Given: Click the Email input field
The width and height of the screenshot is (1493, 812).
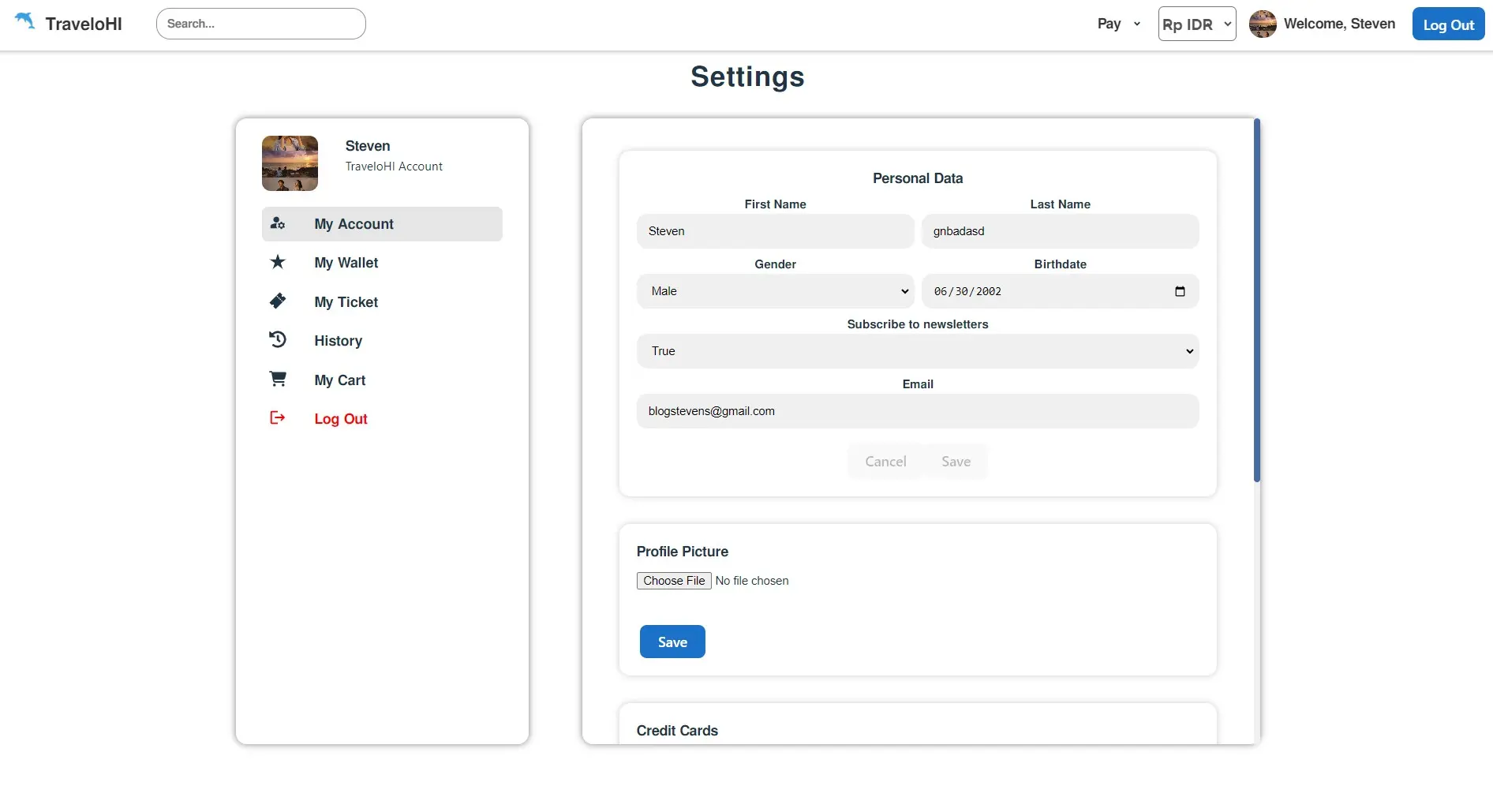Looking at the screenshot, I should 918,411.
